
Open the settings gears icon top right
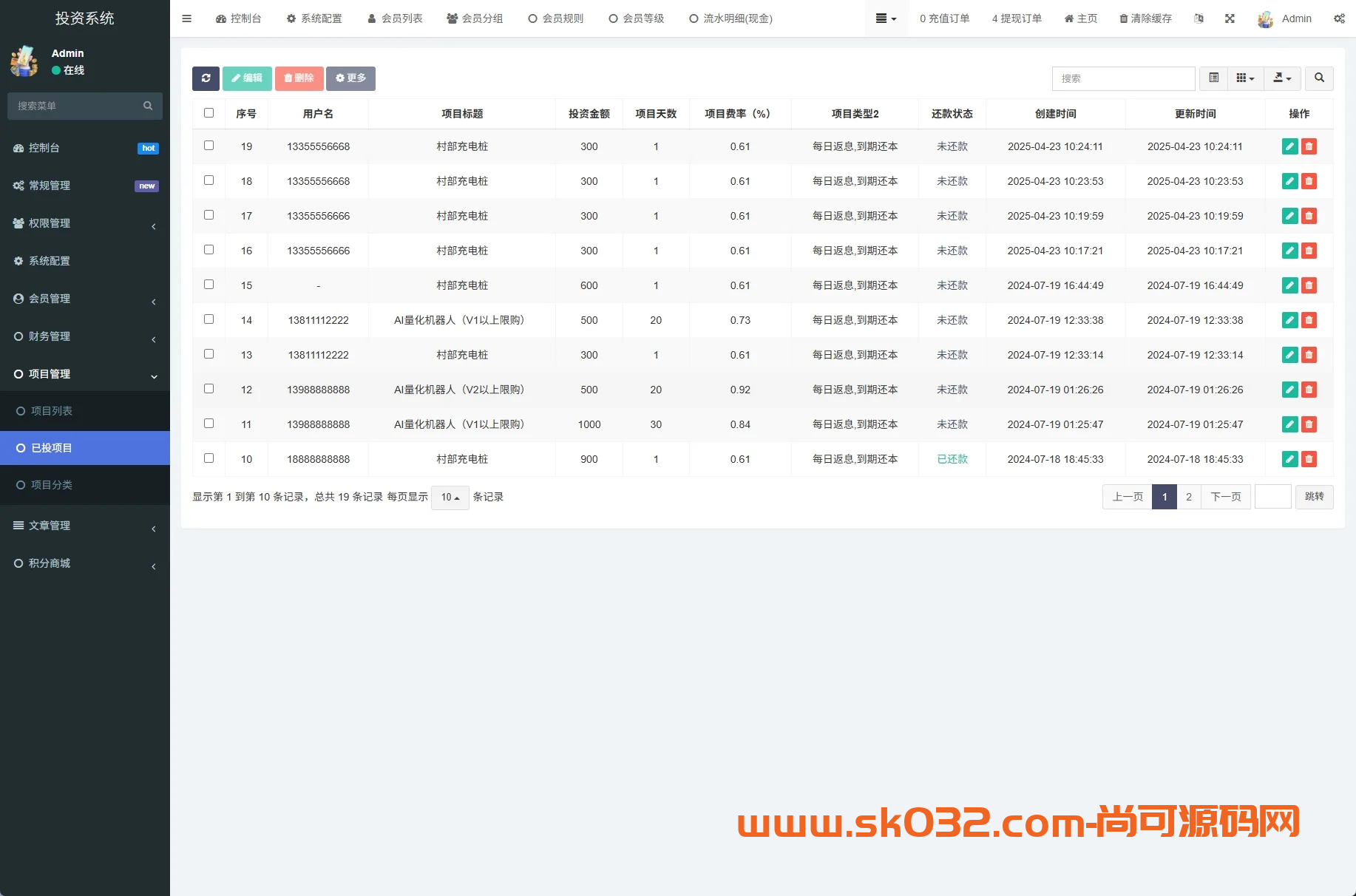pyautogui.click(x=1340, y=18)
